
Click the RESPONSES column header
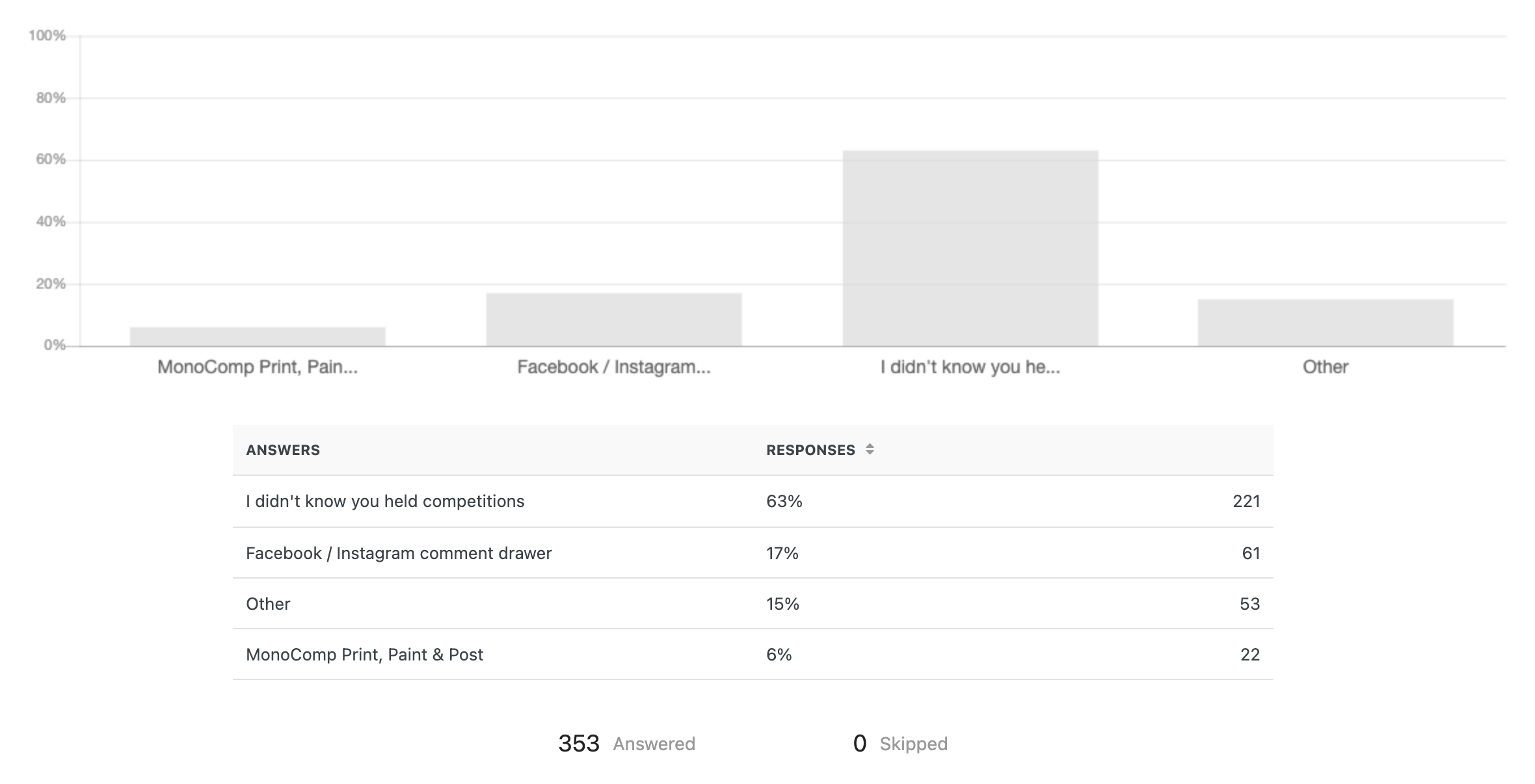pos(810,450)
